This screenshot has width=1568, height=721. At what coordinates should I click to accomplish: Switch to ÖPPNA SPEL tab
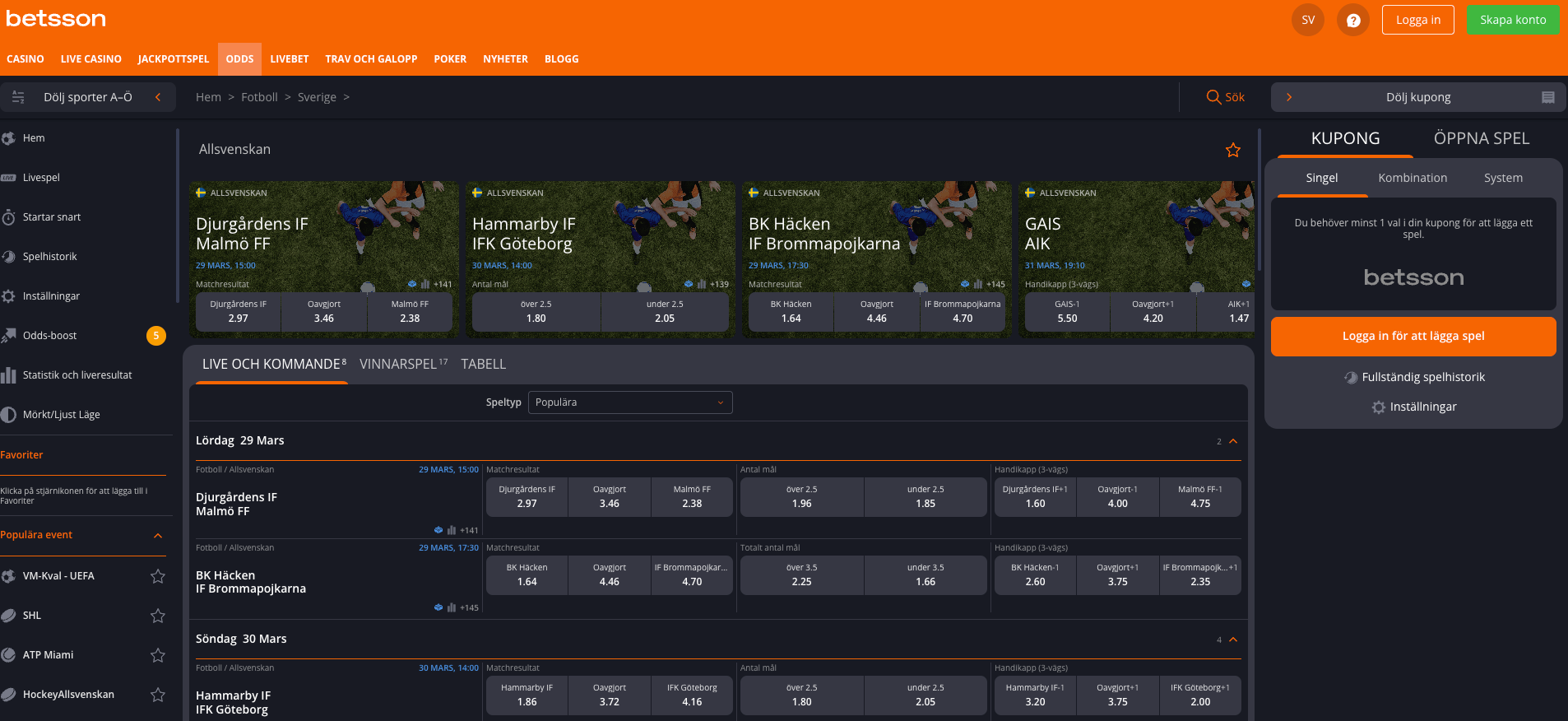coord(1482,138)
